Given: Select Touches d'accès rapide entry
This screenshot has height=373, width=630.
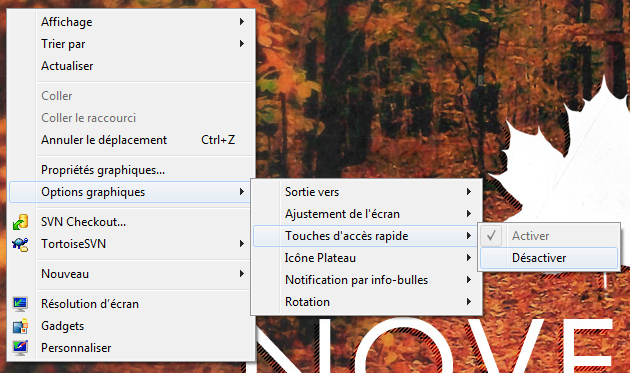Looking at the screenshot, I should (365, 236).
